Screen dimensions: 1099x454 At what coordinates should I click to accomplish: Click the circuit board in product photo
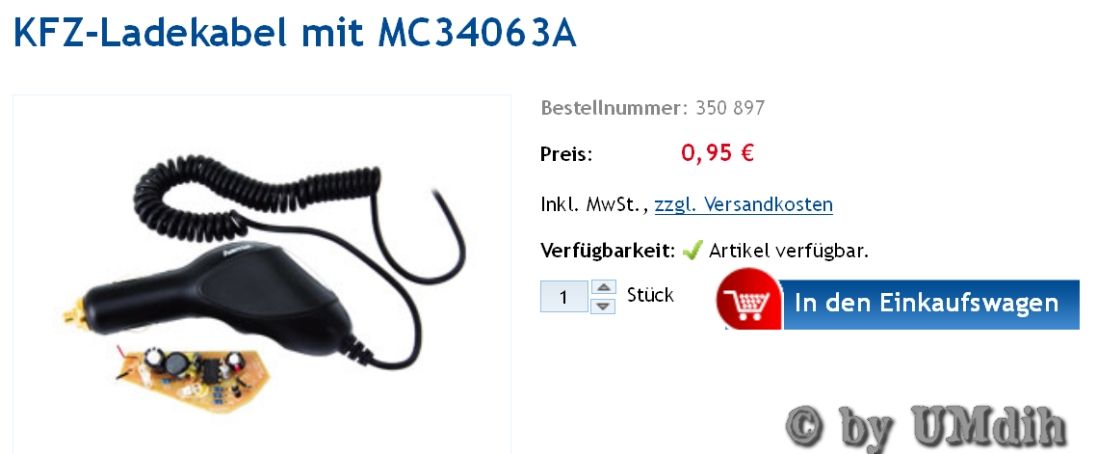click(194, 376)
